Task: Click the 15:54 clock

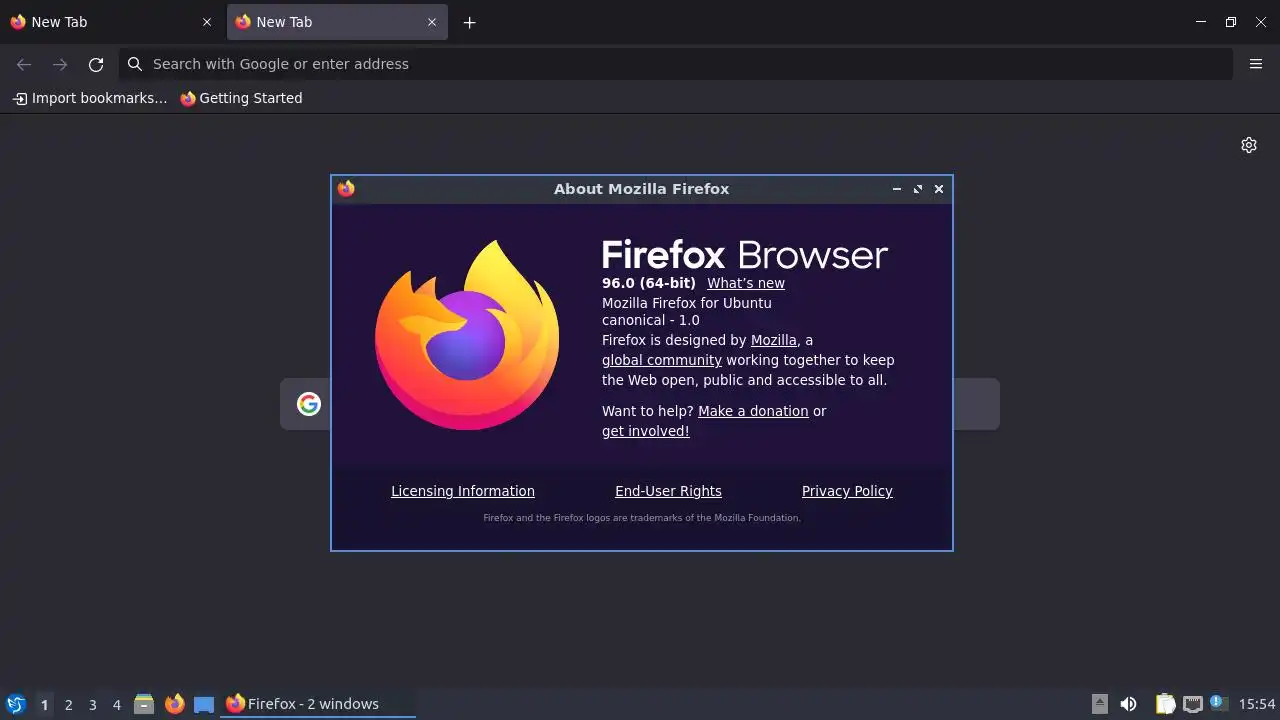Action: [x=1257, y=704]
